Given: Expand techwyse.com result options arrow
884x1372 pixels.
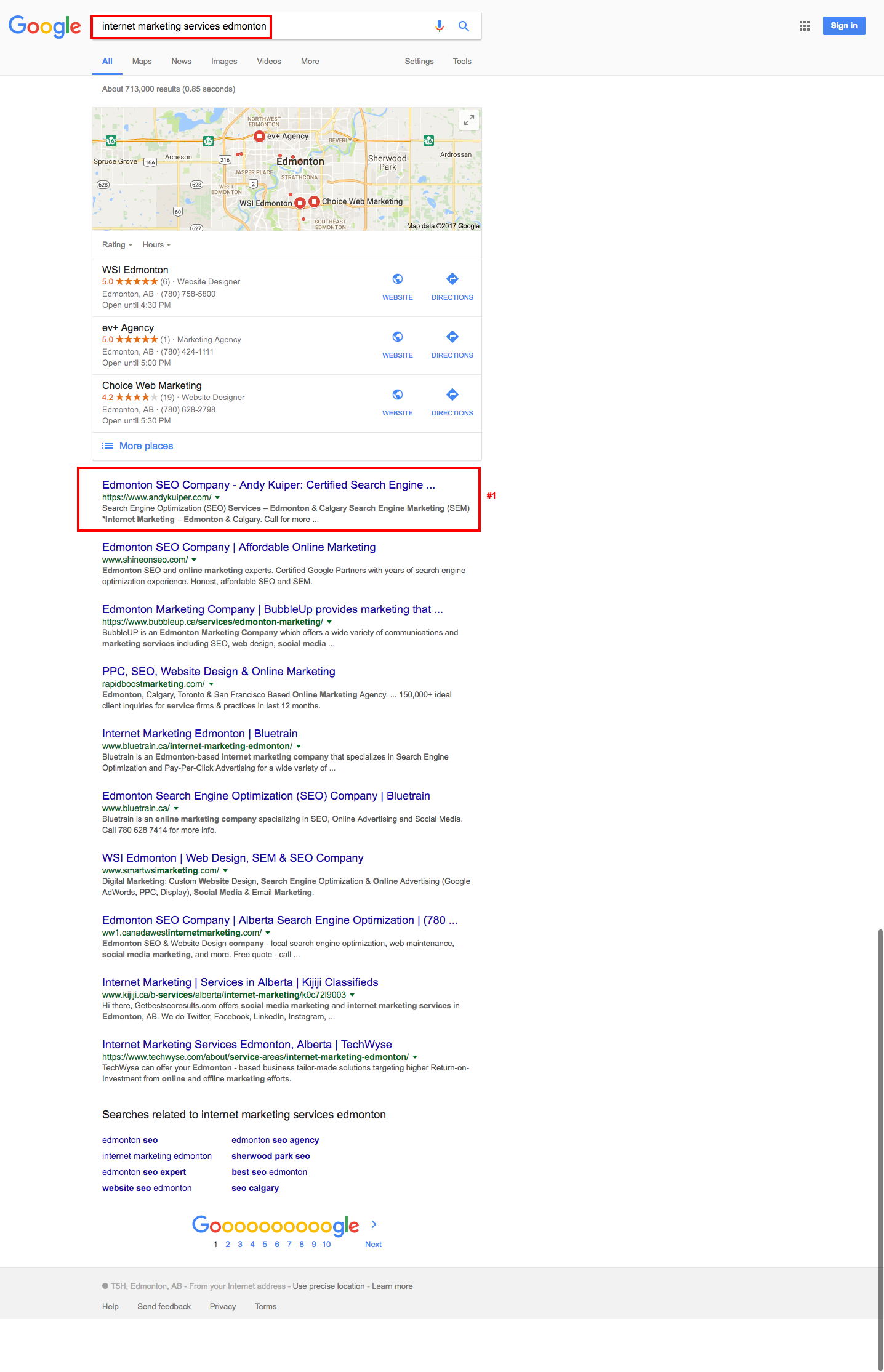Looking at the screenshot, I should point(415,1057).
